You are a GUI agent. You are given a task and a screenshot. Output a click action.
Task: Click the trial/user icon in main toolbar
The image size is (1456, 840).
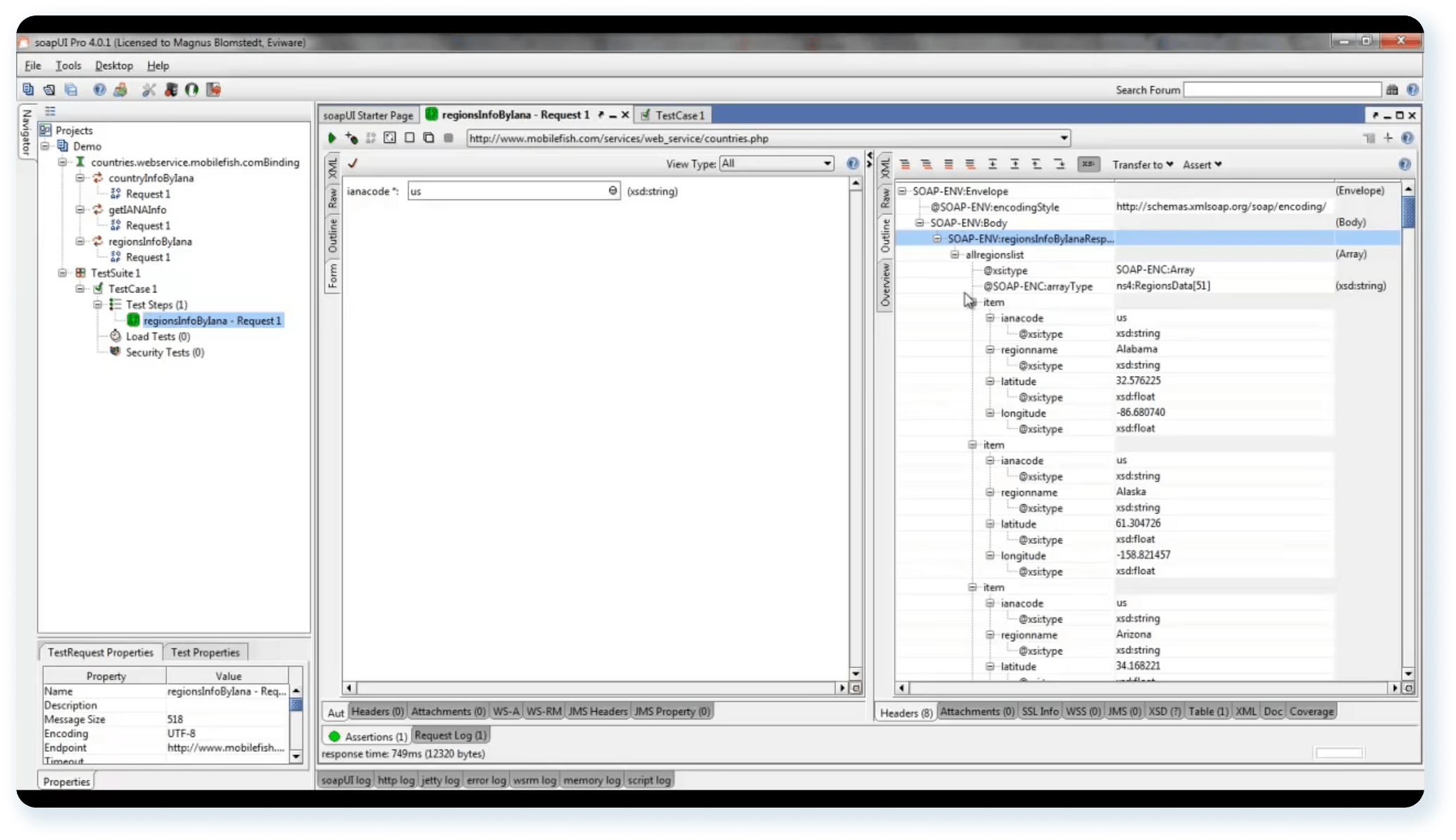[120, 89]
